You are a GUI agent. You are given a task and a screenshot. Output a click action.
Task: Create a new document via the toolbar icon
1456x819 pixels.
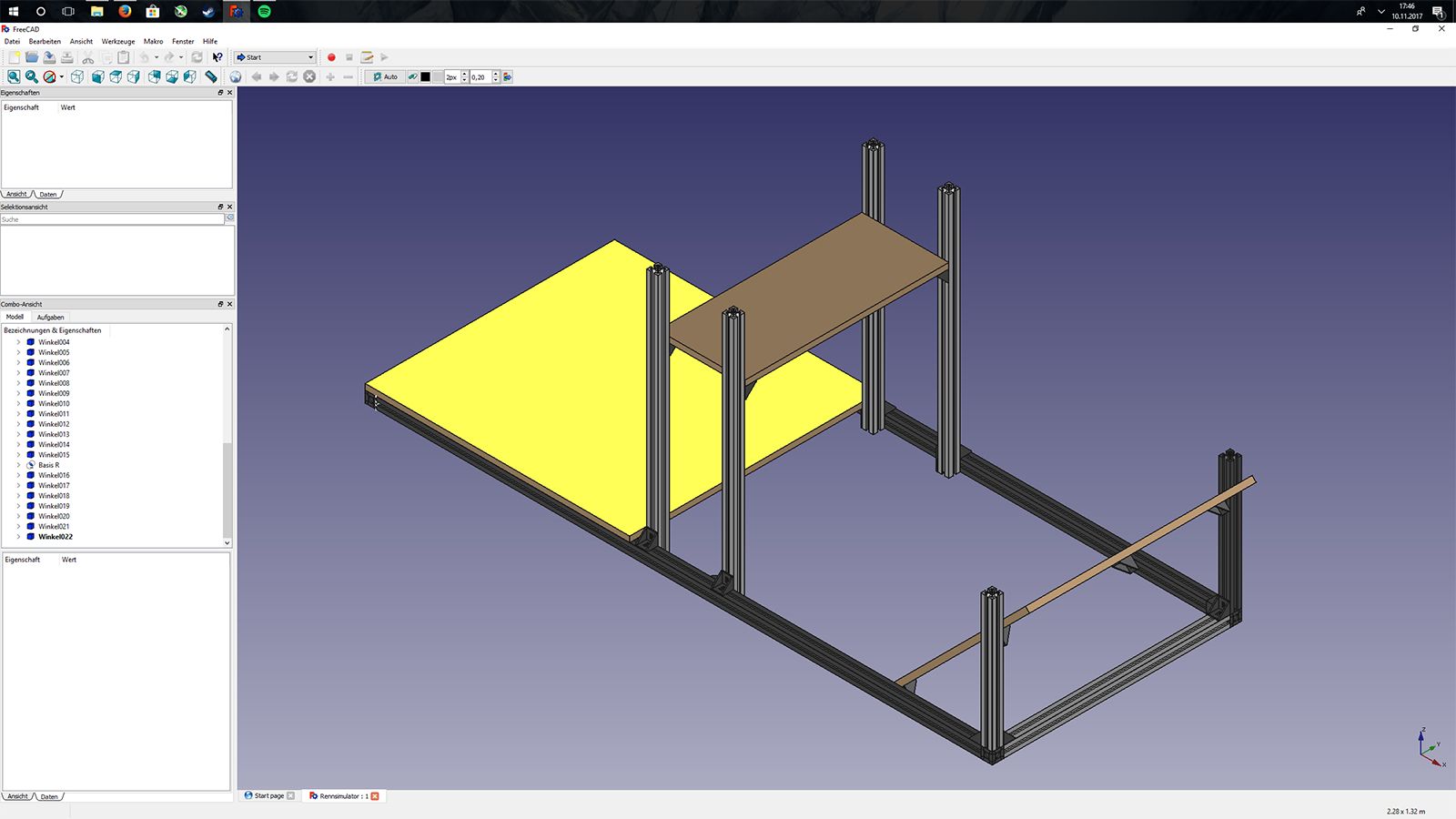pos(14,57)
